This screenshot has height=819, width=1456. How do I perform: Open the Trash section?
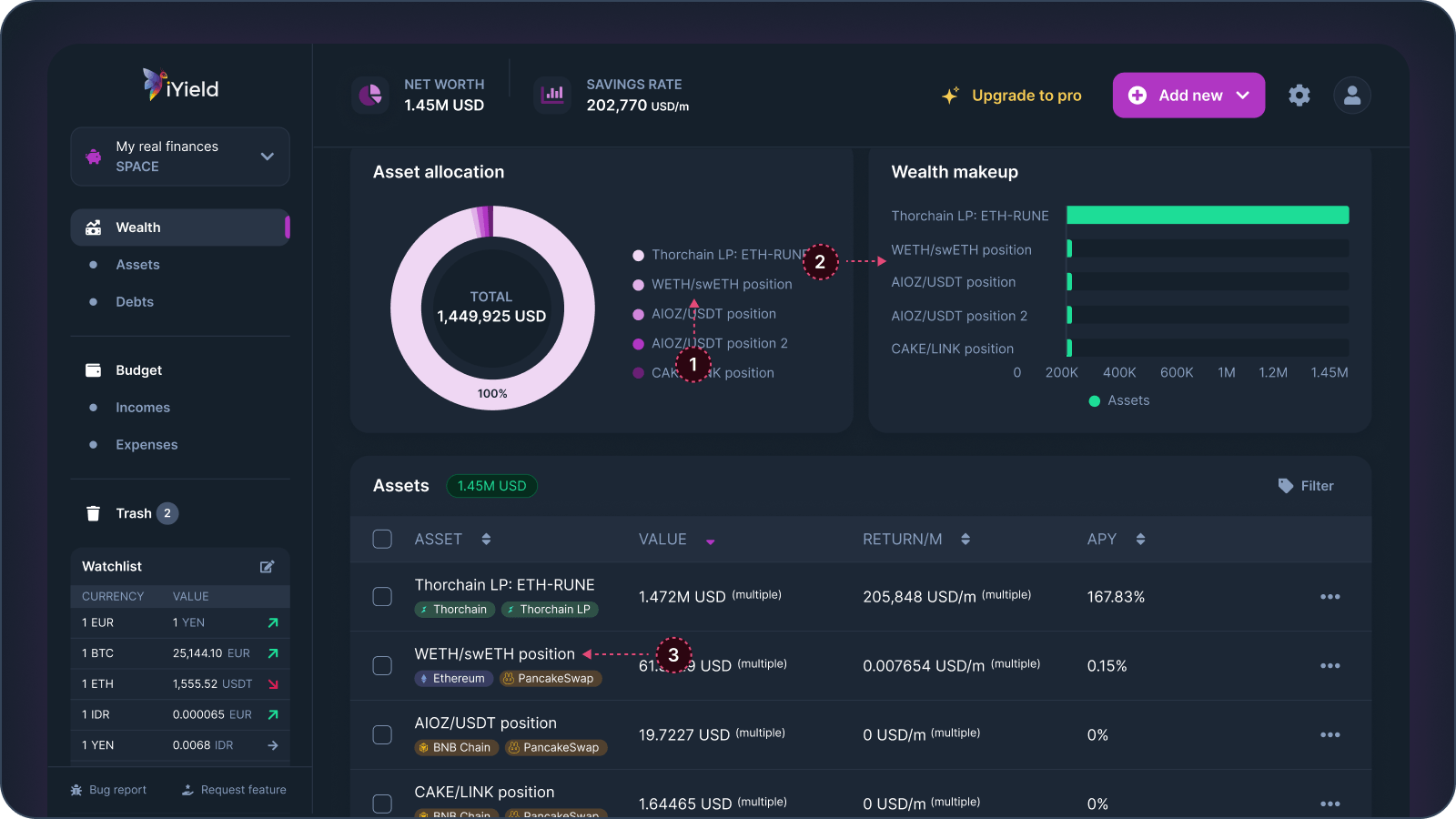[133, 513]
